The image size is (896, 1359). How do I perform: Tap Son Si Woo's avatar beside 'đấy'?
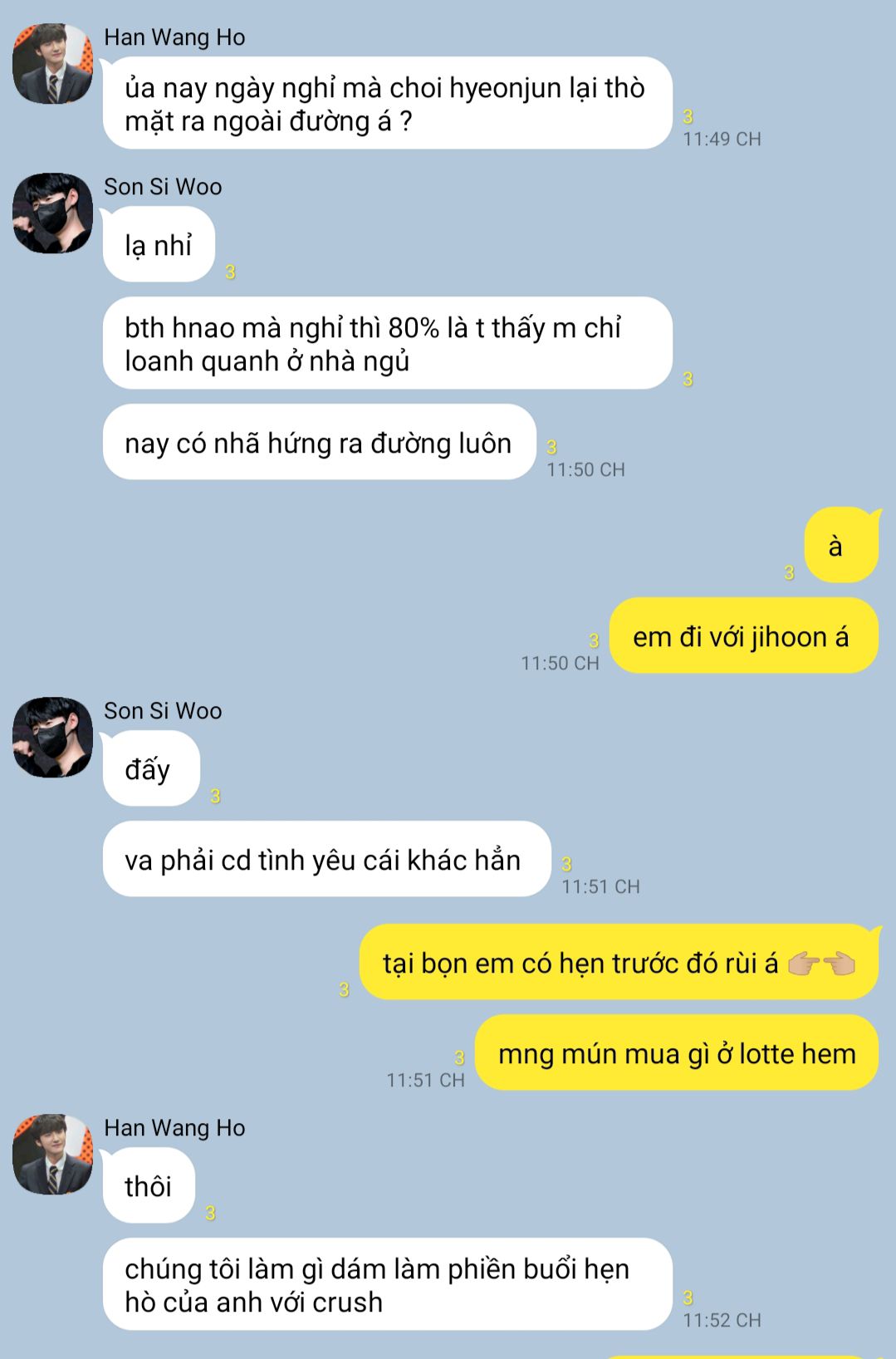52,738
